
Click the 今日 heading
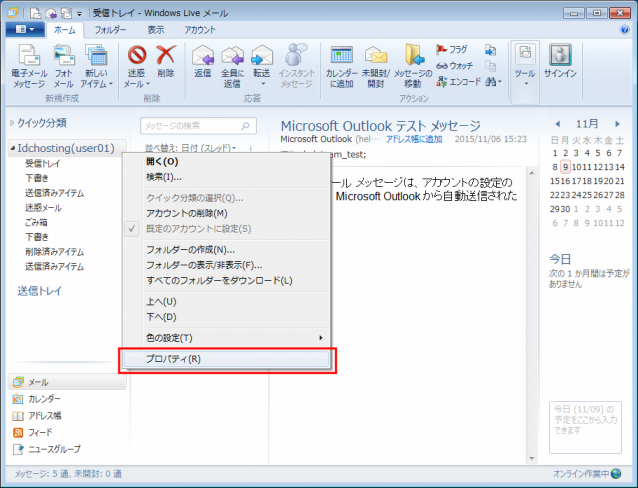[560, 259]
